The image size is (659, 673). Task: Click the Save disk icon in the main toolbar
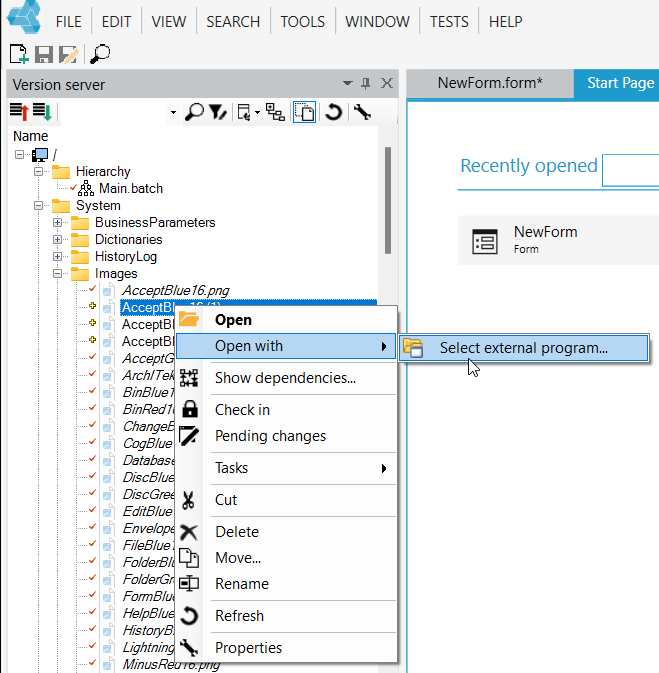(44, 55)
